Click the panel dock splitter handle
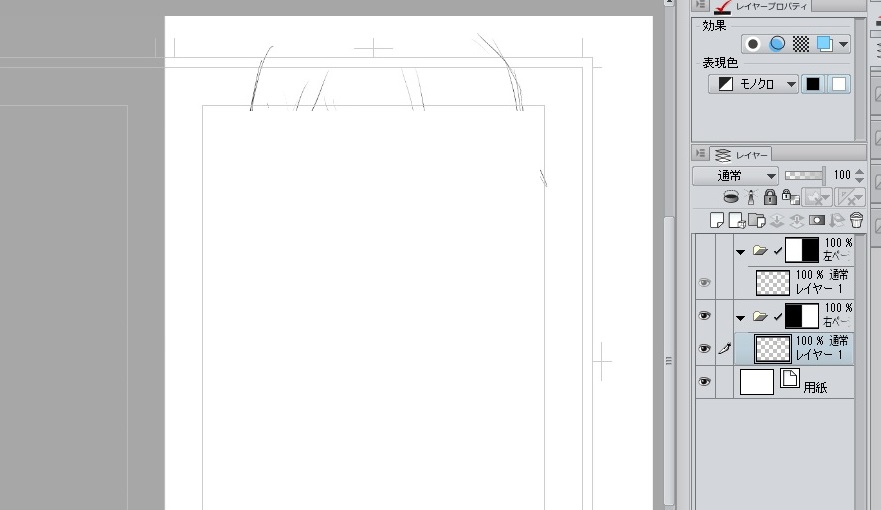This screenshot has height=510, width=881. [x=669, y=361]
